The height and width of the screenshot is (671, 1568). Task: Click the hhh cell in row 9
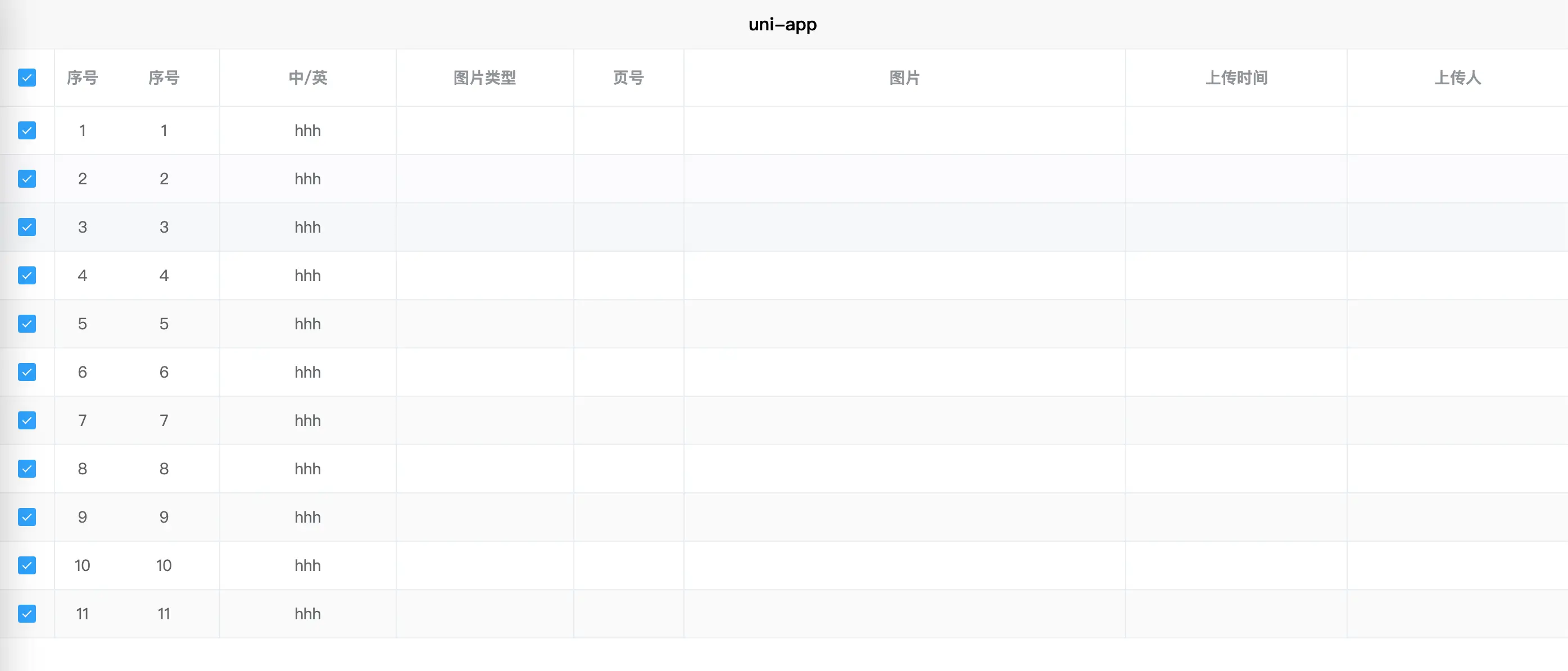click(308, 517)
